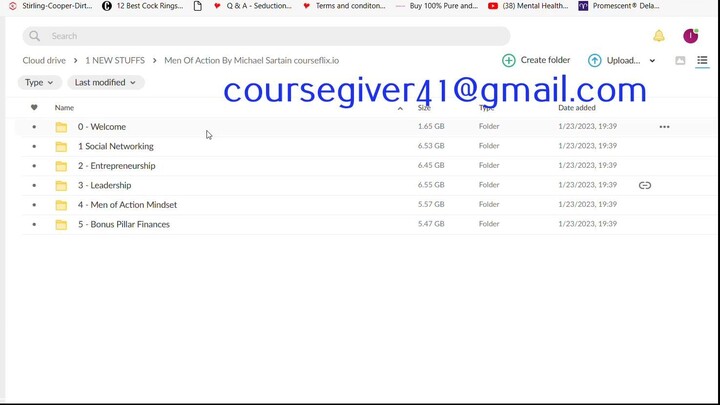Image resolution: width=720 pixels, height=405 pixels.
Task: Switch to list view icon
Action: (x=702, y=60)
